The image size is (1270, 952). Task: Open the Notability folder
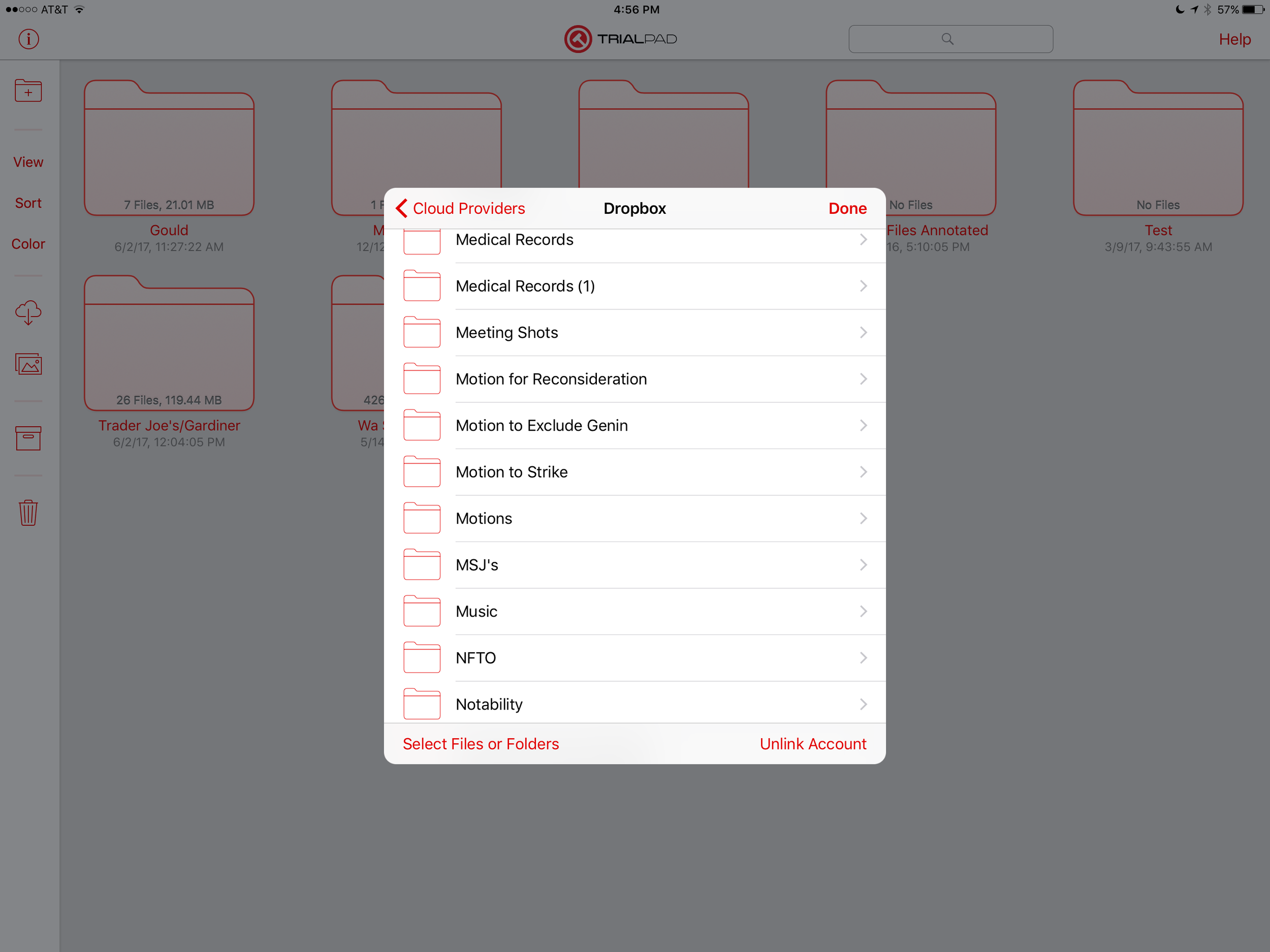[634, 703]
